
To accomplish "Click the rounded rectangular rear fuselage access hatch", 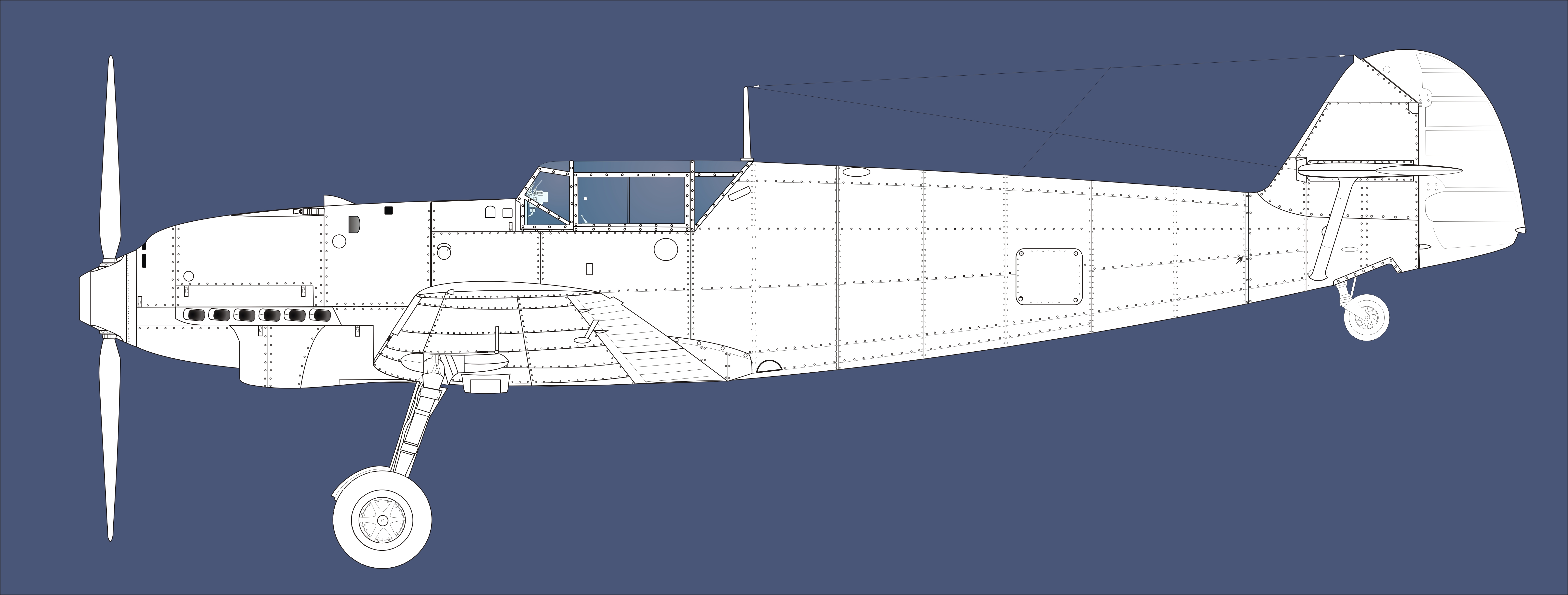I will click(1049, 276).
